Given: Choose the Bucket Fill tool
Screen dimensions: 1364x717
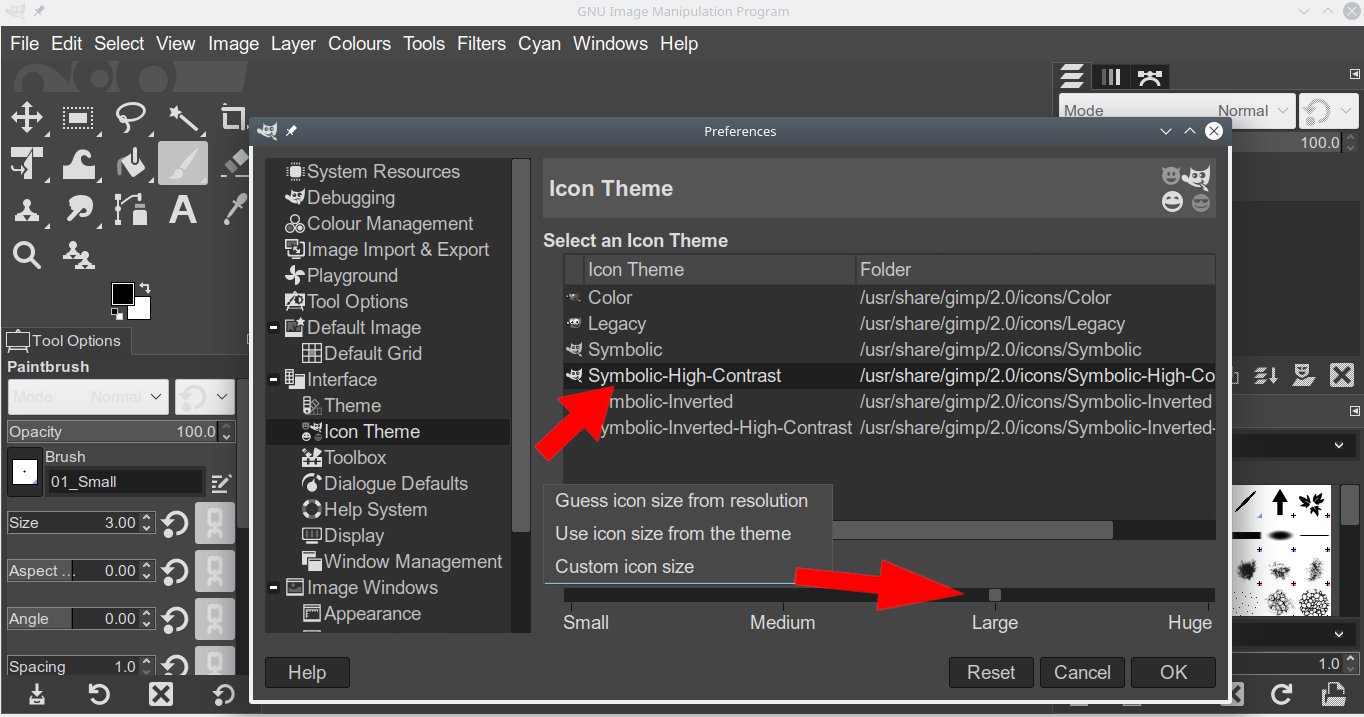Looking at the screenshot, I should click(x=131, y=162).
